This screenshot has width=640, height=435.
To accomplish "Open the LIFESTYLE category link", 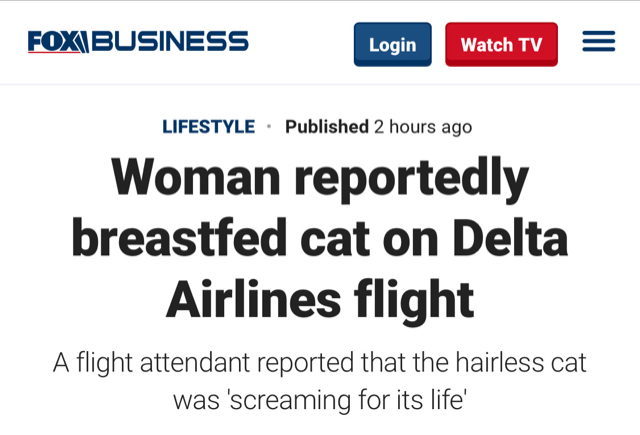I will point(208,127).
